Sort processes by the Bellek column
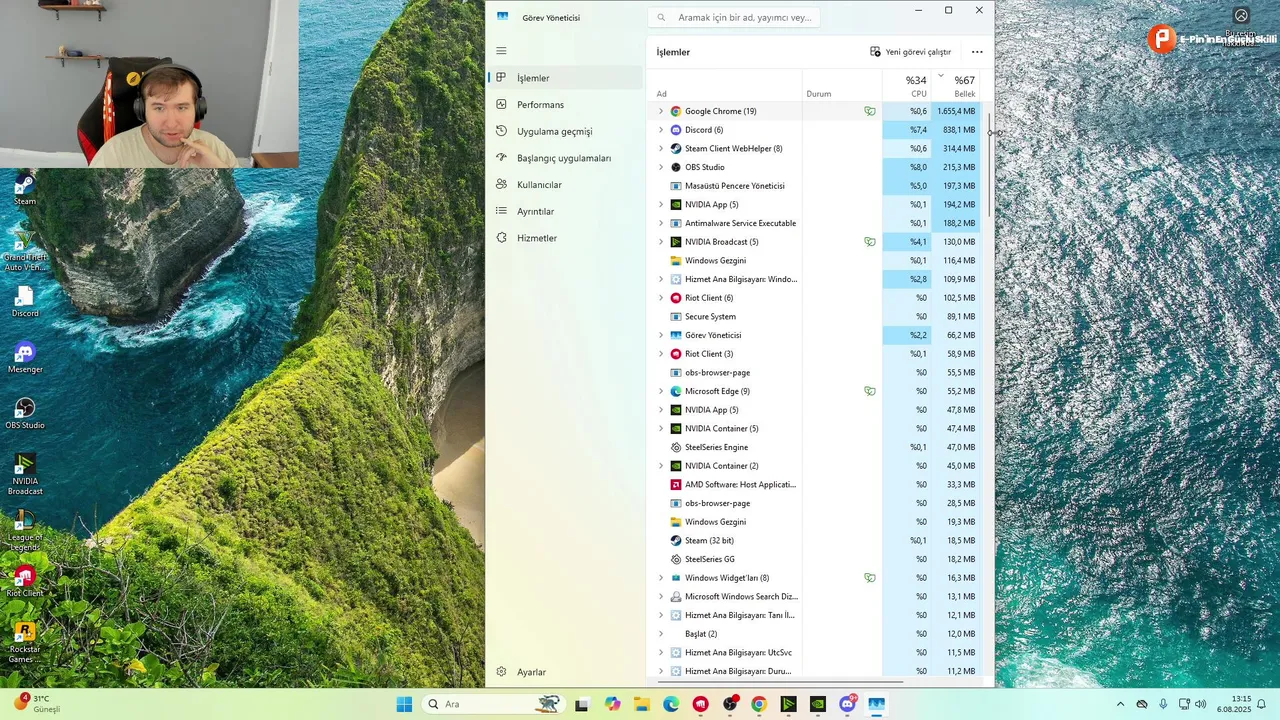Image resolution: width=1280 pixels, height=720 pixels. coord(956,85)
